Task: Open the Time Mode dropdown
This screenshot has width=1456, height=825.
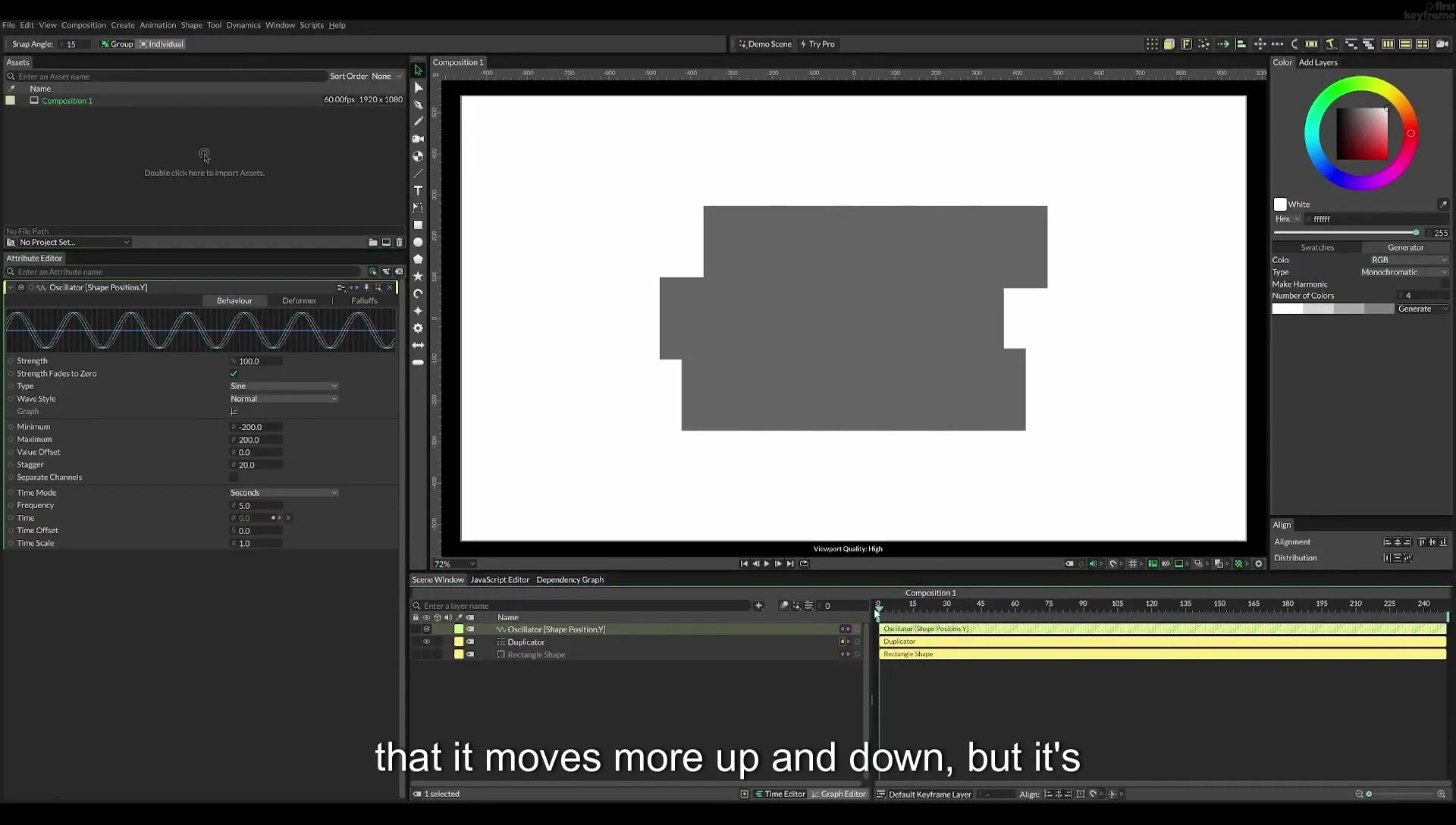Action: point(284,493)
